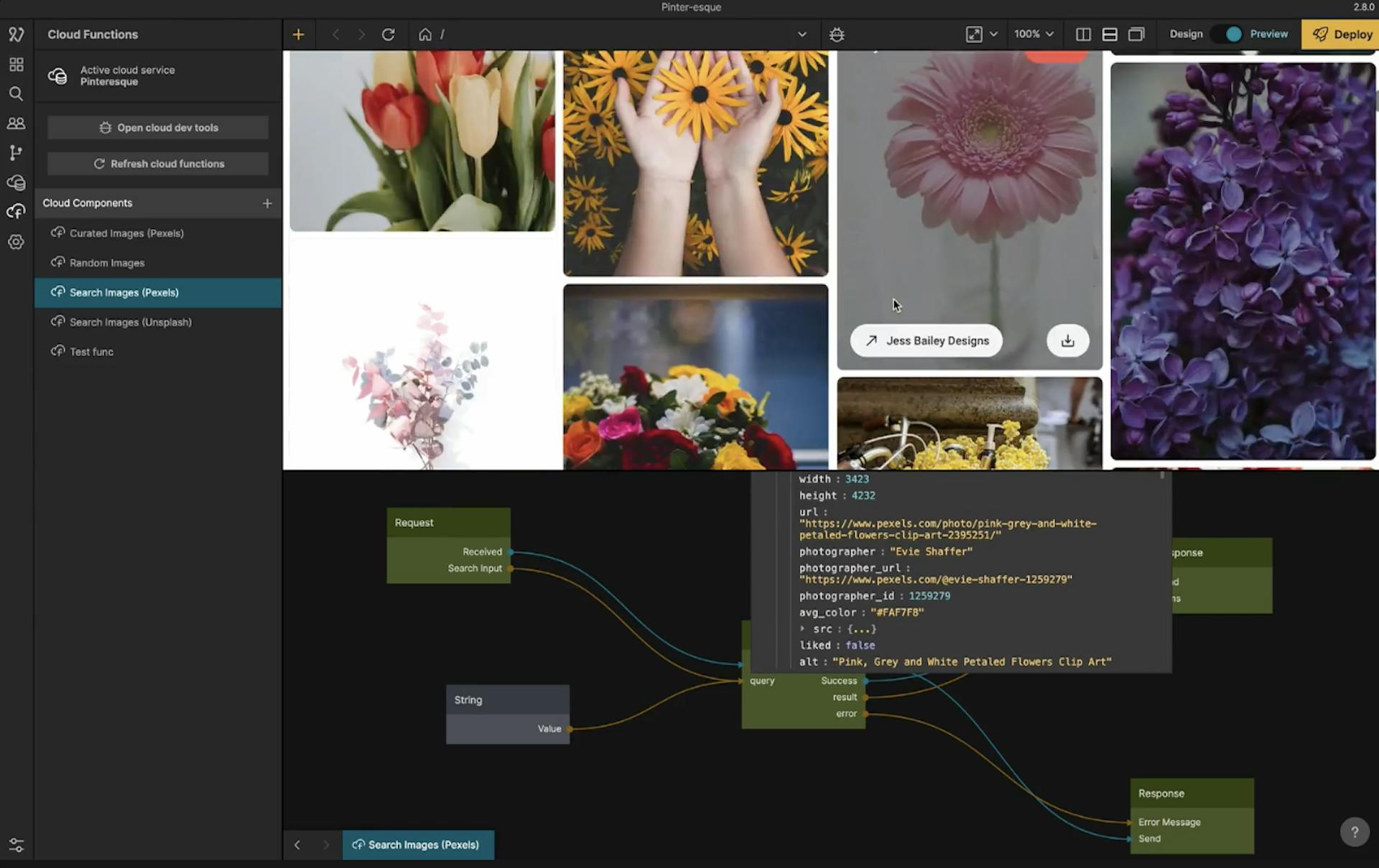Screen dimensions: 1379x868
Task: Toggle the Design/Preview switch
Action: coord(1228,34)
